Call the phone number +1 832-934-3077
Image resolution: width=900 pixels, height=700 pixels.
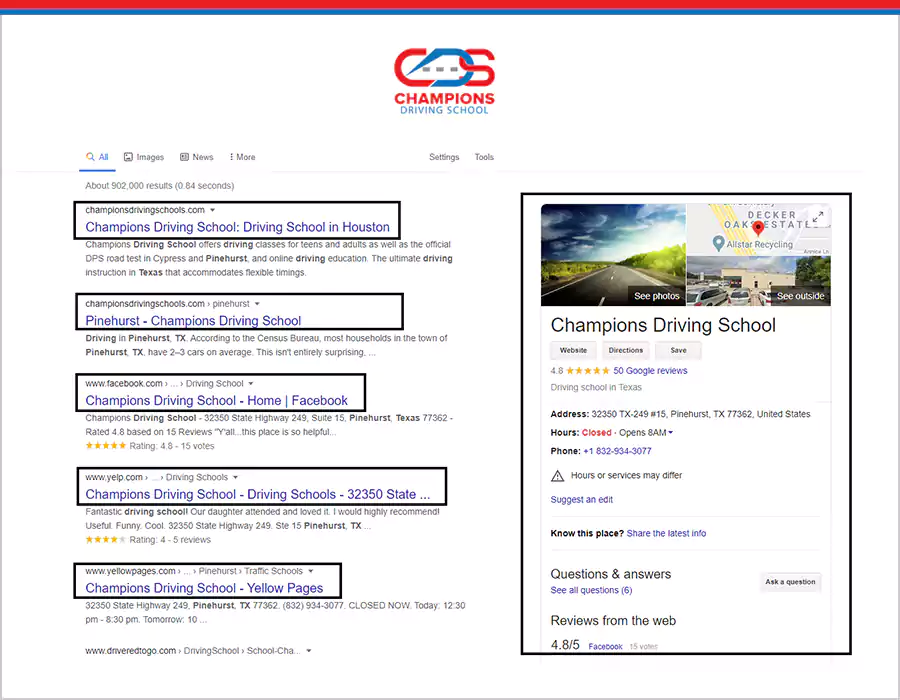(618, 451)
